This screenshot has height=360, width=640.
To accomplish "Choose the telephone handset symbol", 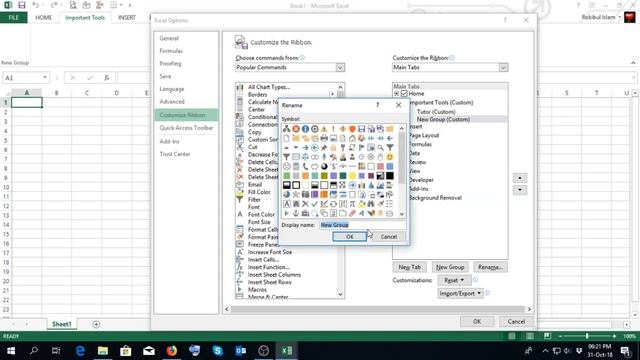I will 306,167.
